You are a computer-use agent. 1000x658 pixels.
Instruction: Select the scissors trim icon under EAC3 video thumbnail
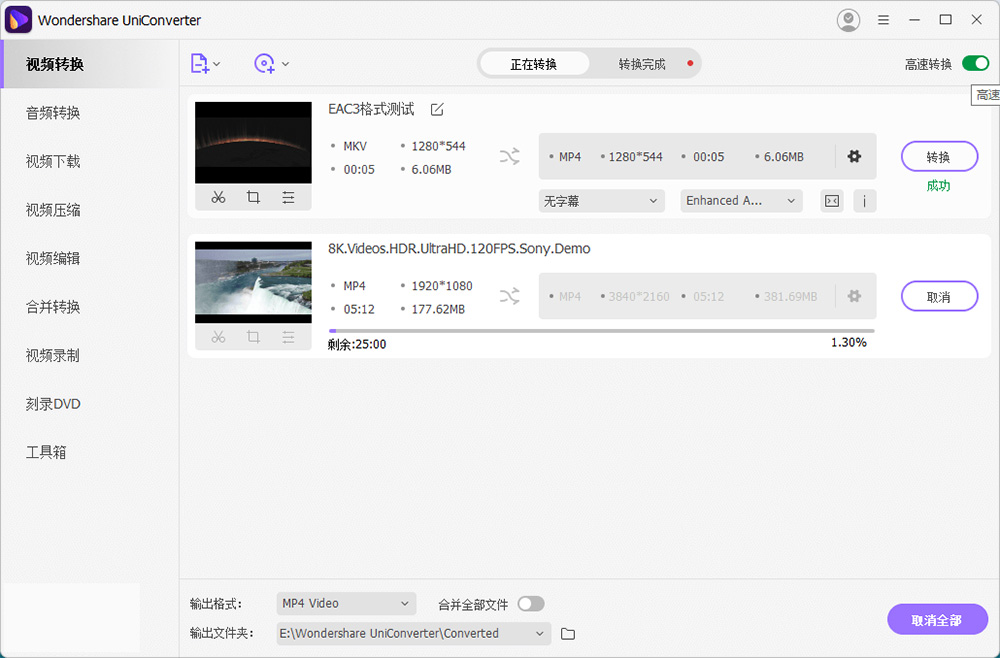[218, 197]
